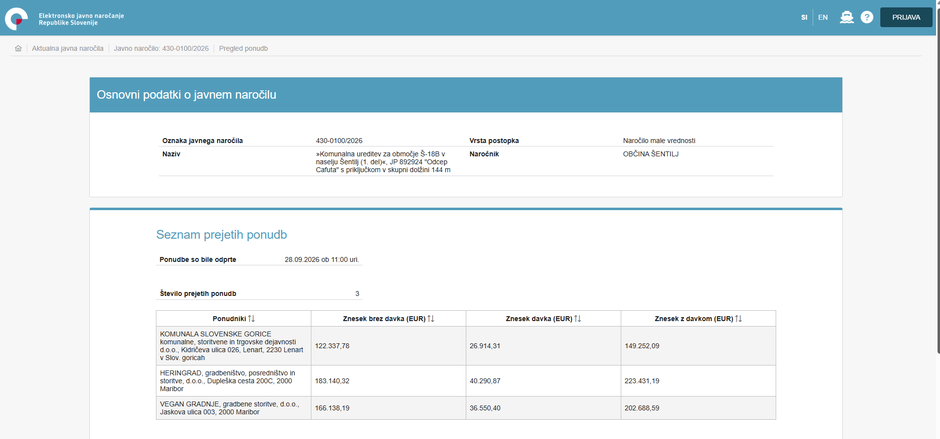The height and width of the screenshot is (439, 940).
Task: Select amount 183.140,32
Action: (332, 381)
